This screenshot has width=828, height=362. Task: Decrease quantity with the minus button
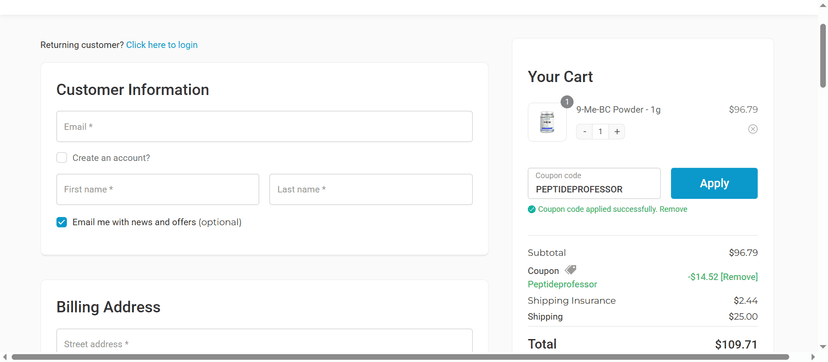tap(584, 132)
